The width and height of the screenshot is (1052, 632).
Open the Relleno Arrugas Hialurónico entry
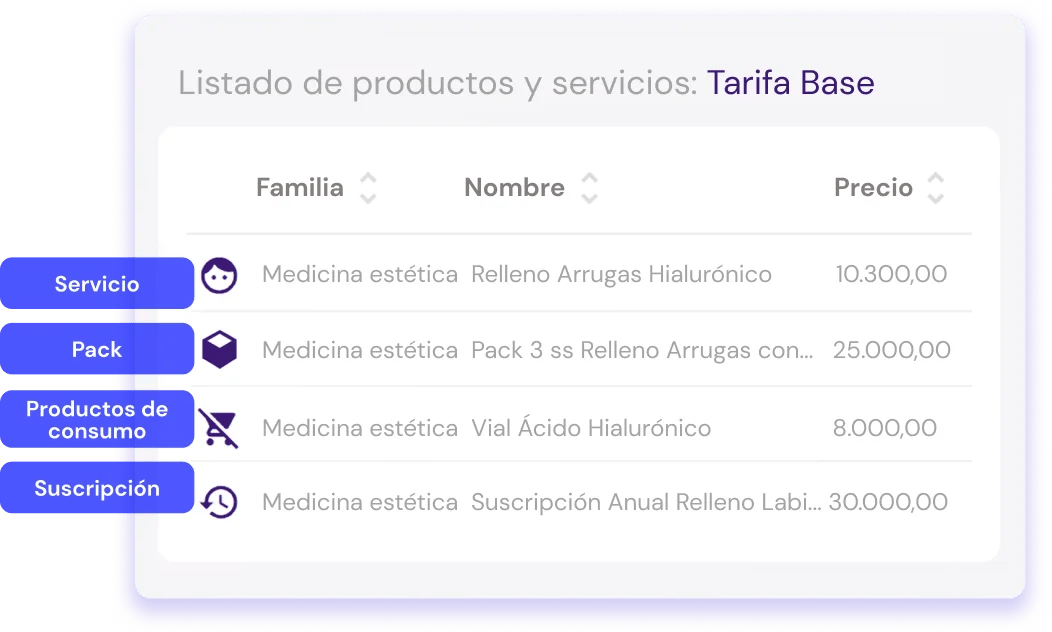(x=621, y=274)
